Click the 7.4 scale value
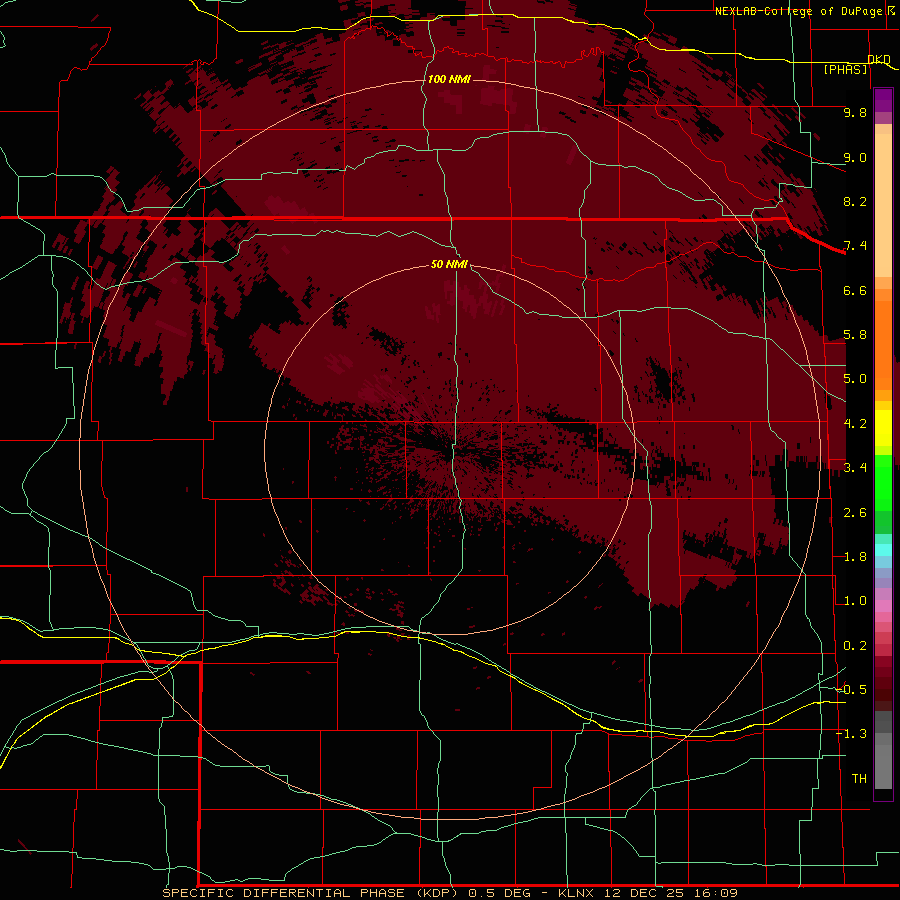 point(855,246)
